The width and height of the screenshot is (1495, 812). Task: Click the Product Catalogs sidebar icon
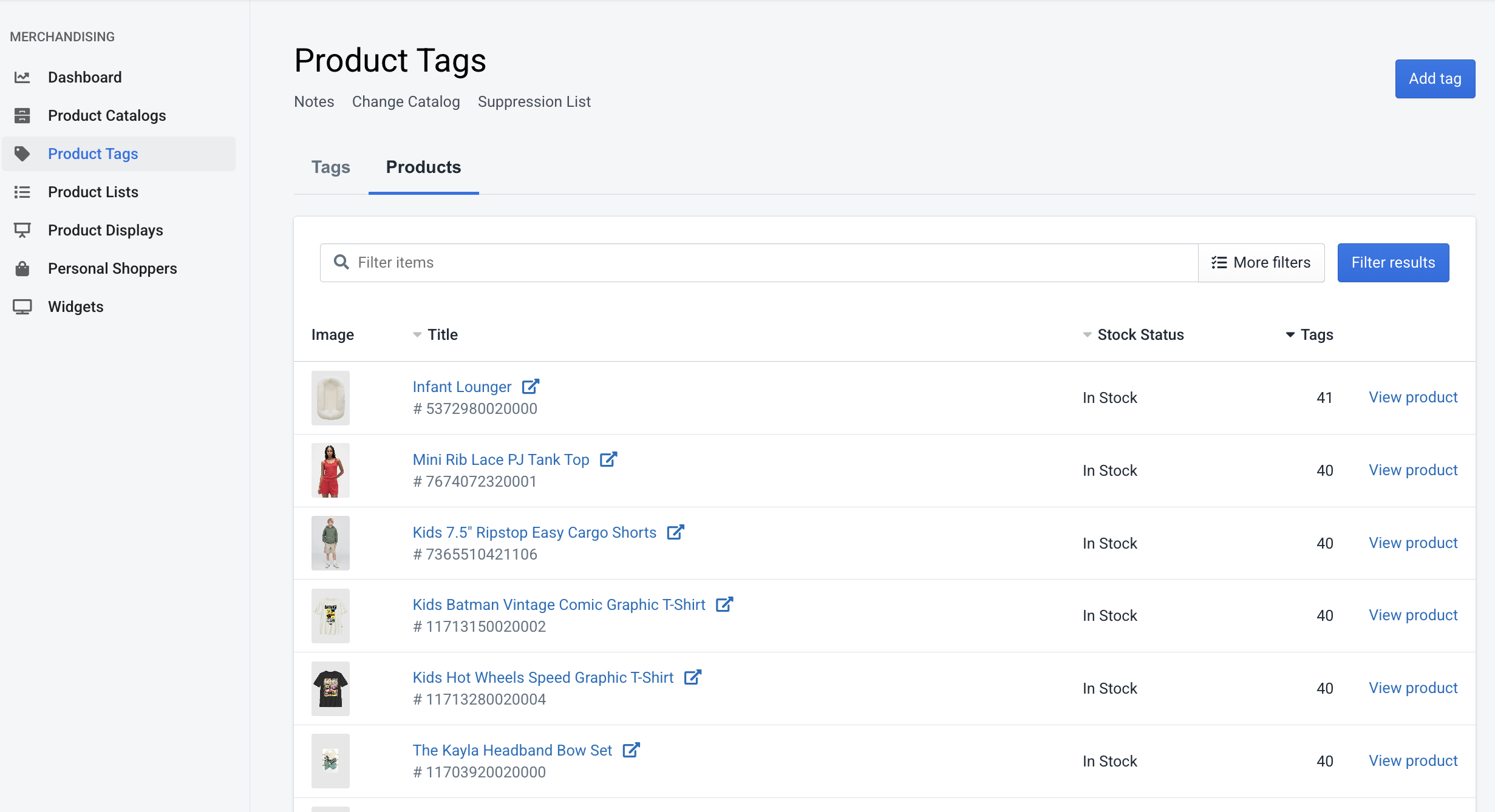pyautogui.click(x=22, y=115)
